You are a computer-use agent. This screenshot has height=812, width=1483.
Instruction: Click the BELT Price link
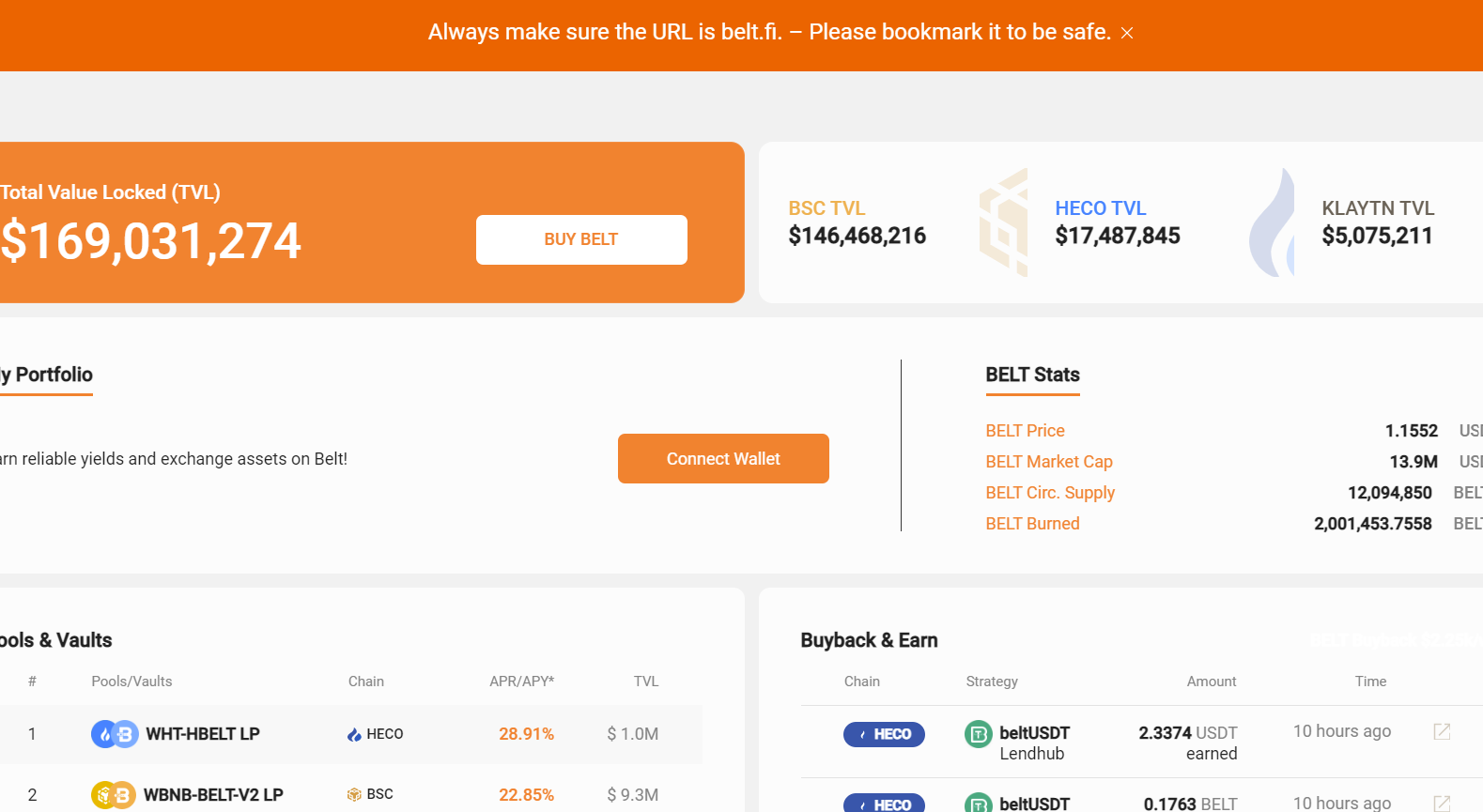coord(1025,431)
